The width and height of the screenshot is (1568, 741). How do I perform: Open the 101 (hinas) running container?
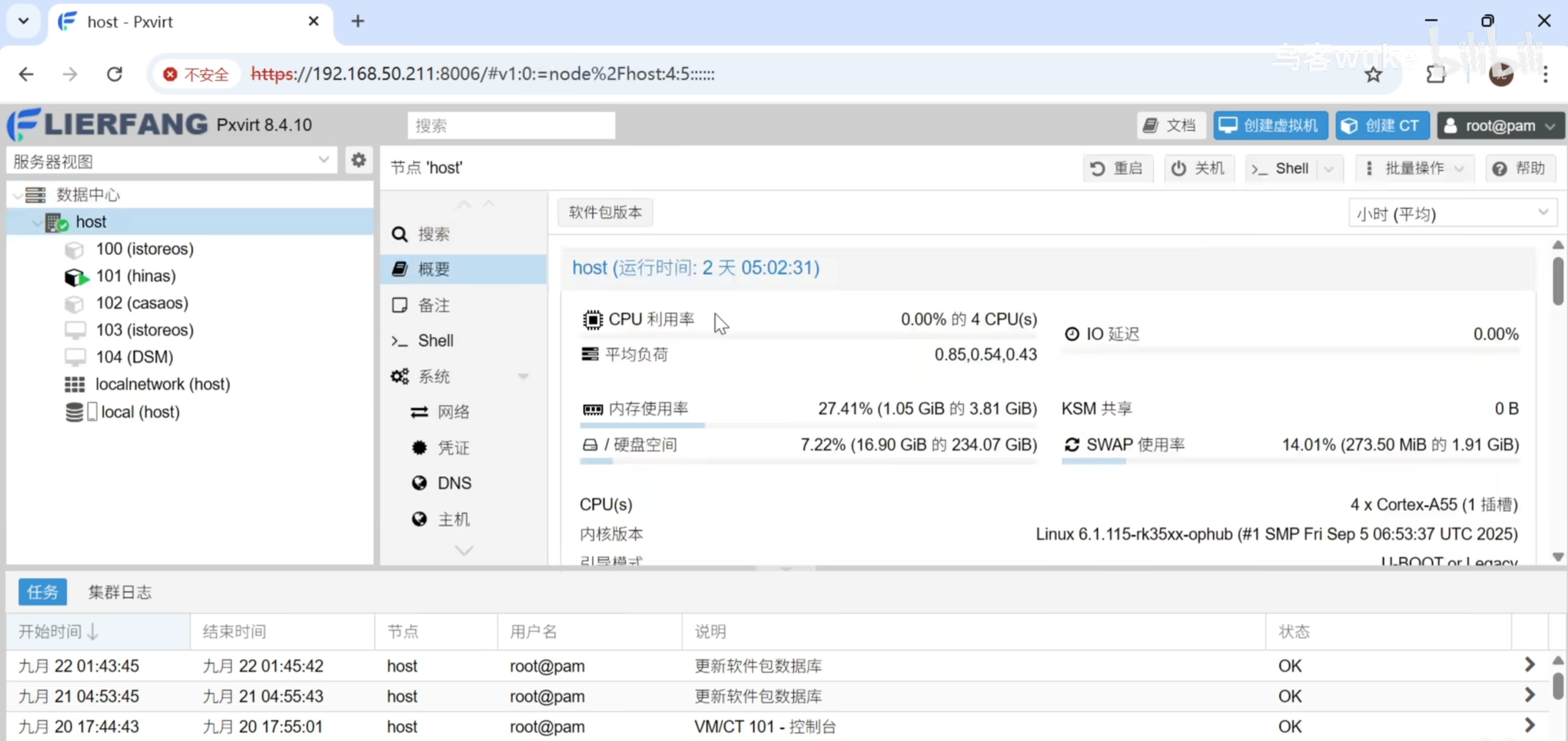click(x=135, y=276)
